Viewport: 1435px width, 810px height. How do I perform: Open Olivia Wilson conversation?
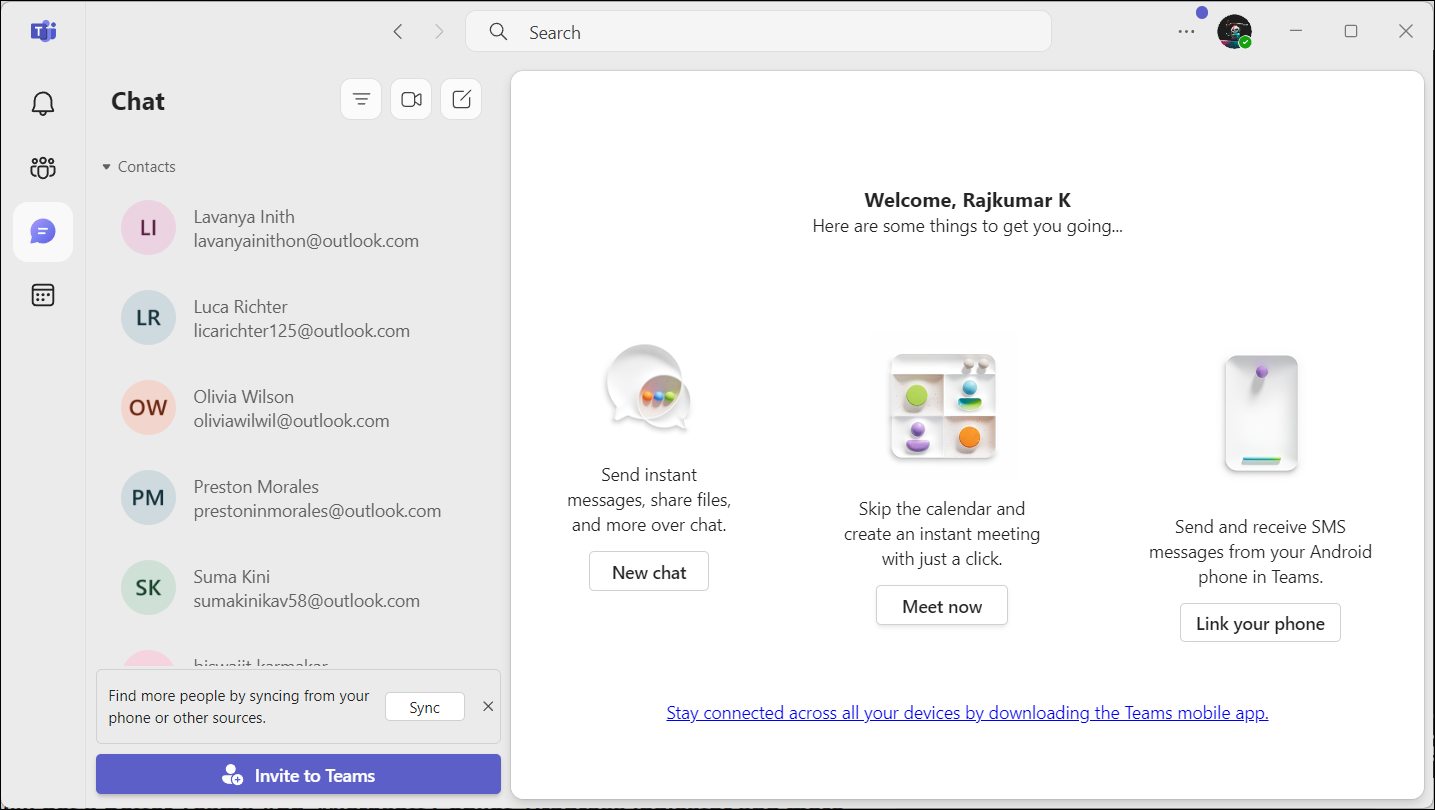tap(290, 408)
